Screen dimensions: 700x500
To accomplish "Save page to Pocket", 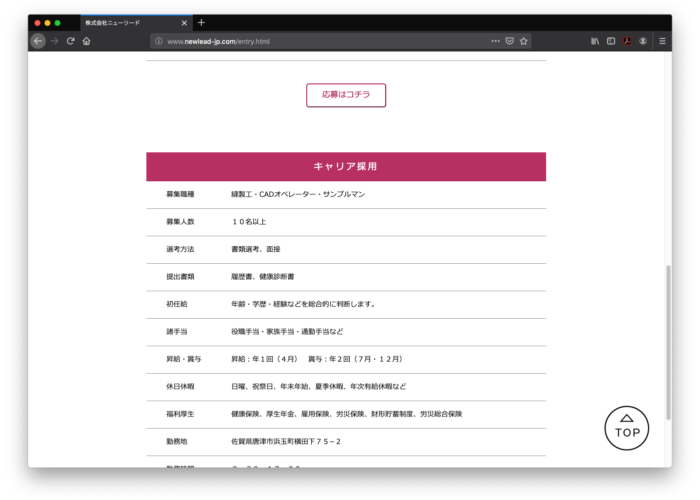I will pyautogui.click(x=509, y=41).
